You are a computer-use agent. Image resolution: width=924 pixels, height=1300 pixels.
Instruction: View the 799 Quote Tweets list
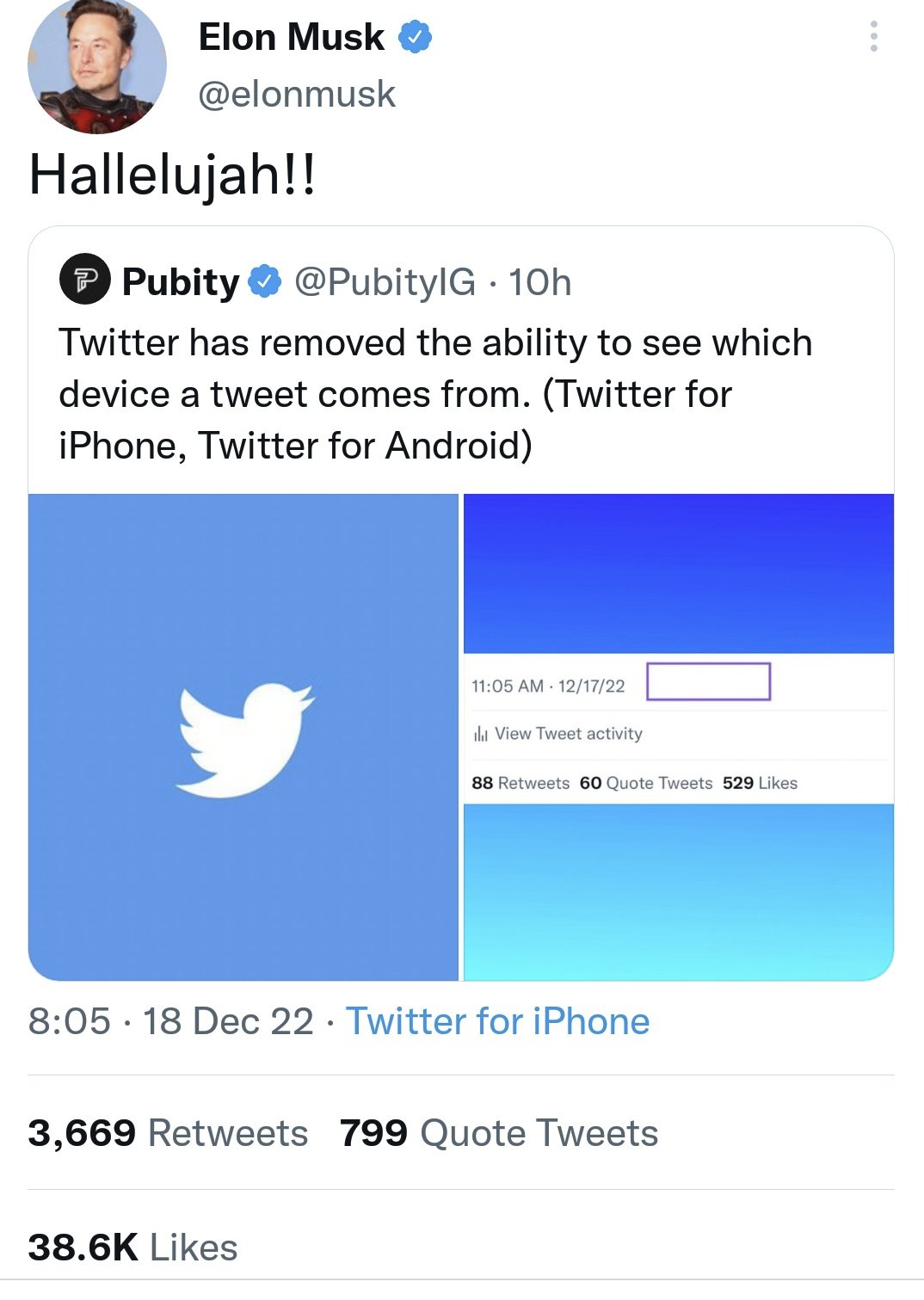(x=499, y=1133)
